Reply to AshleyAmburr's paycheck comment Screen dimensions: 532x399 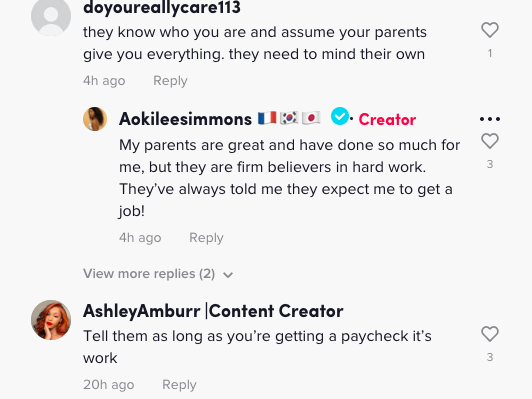click(179, 385)
